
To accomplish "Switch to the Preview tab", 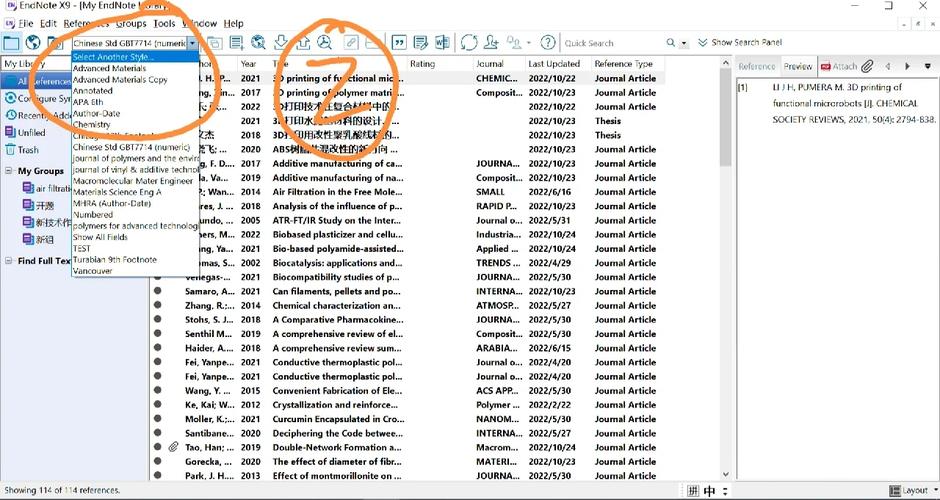I will tap(798, 66).
